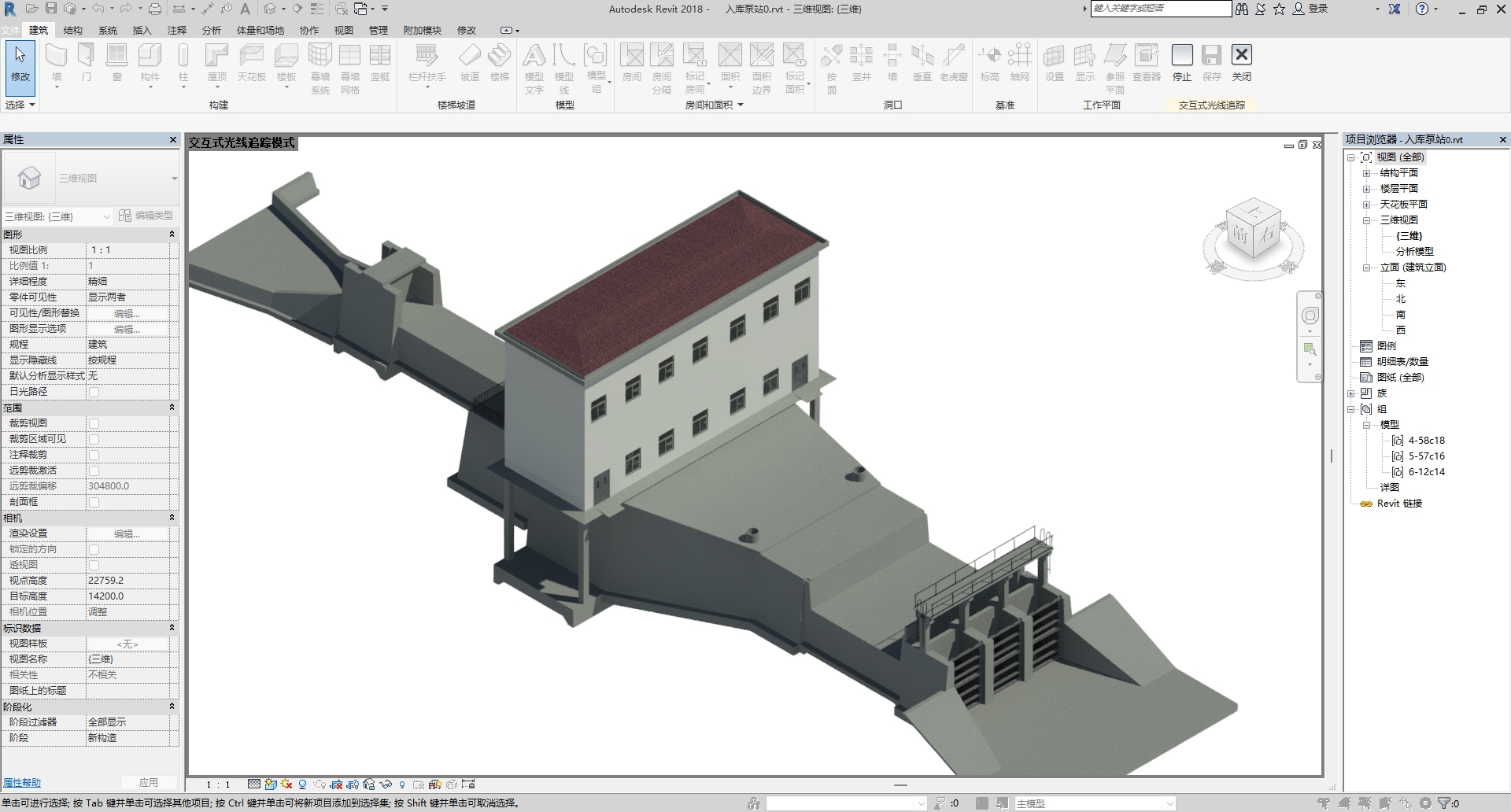Click the Save icon in Quick Access Toolbar
The image size is (1511, 812).
tap(52, 8)
